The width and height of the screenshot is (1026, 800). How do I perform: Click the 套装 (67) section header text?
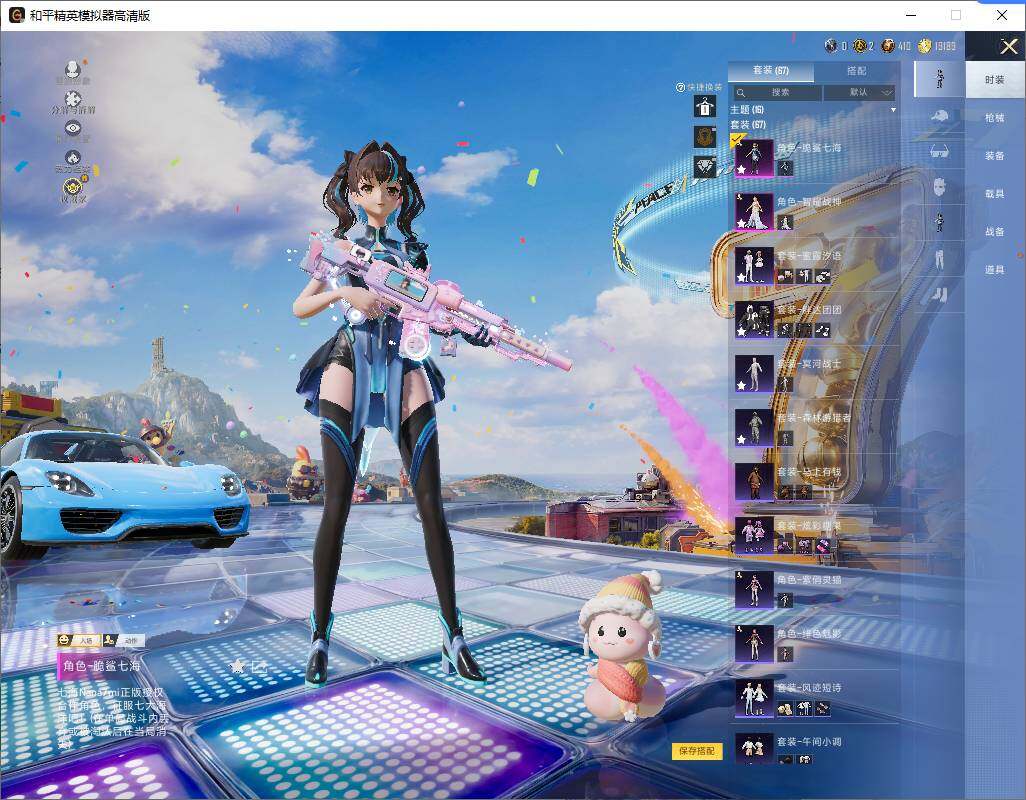[748, 124]
